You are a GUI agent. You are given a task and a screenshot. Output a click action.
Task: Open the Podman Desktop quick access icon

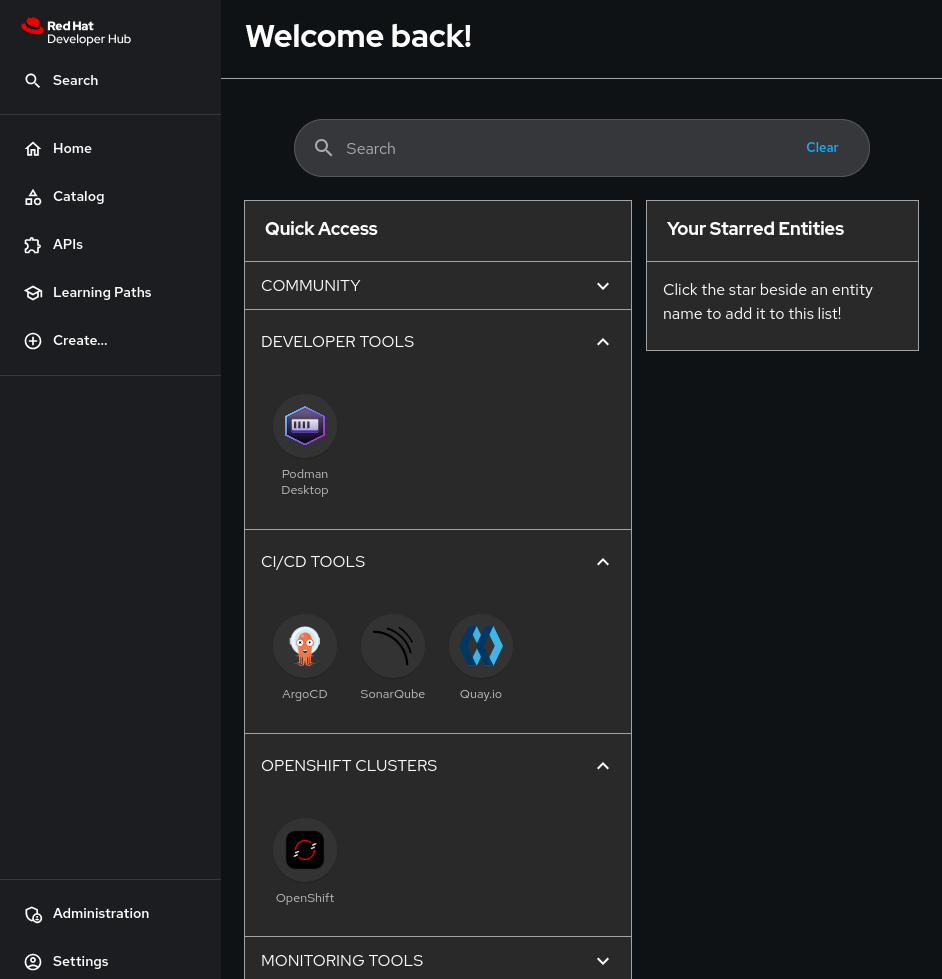point(305,426)
